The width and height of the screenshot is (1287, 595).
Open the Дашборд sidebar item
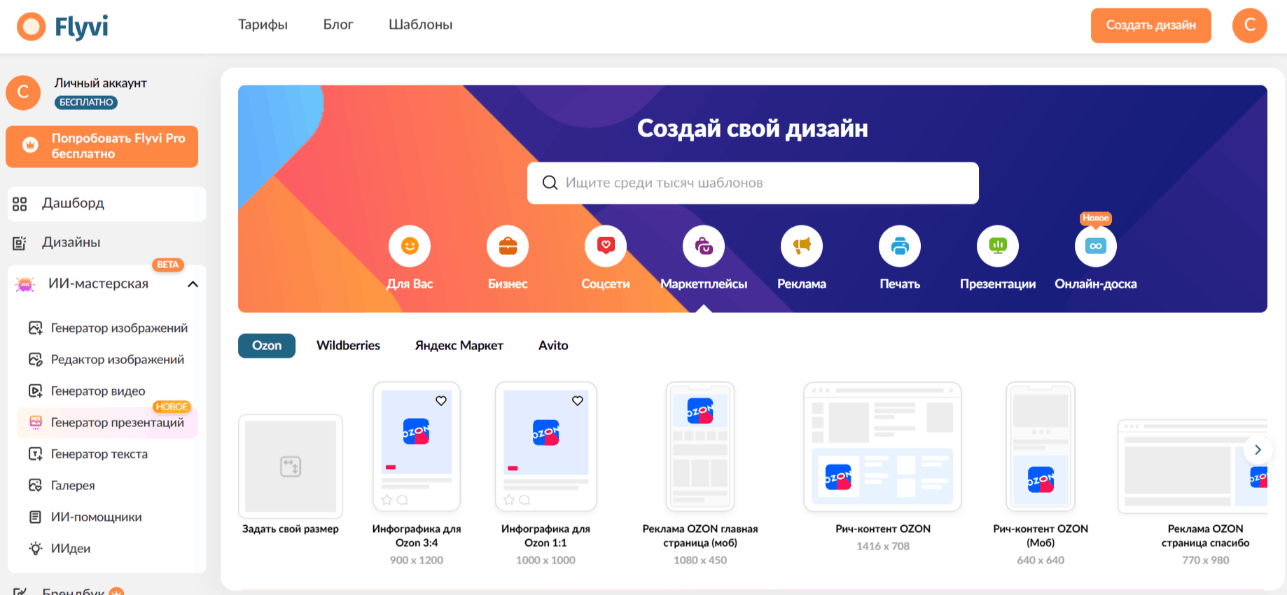(107, 203)
